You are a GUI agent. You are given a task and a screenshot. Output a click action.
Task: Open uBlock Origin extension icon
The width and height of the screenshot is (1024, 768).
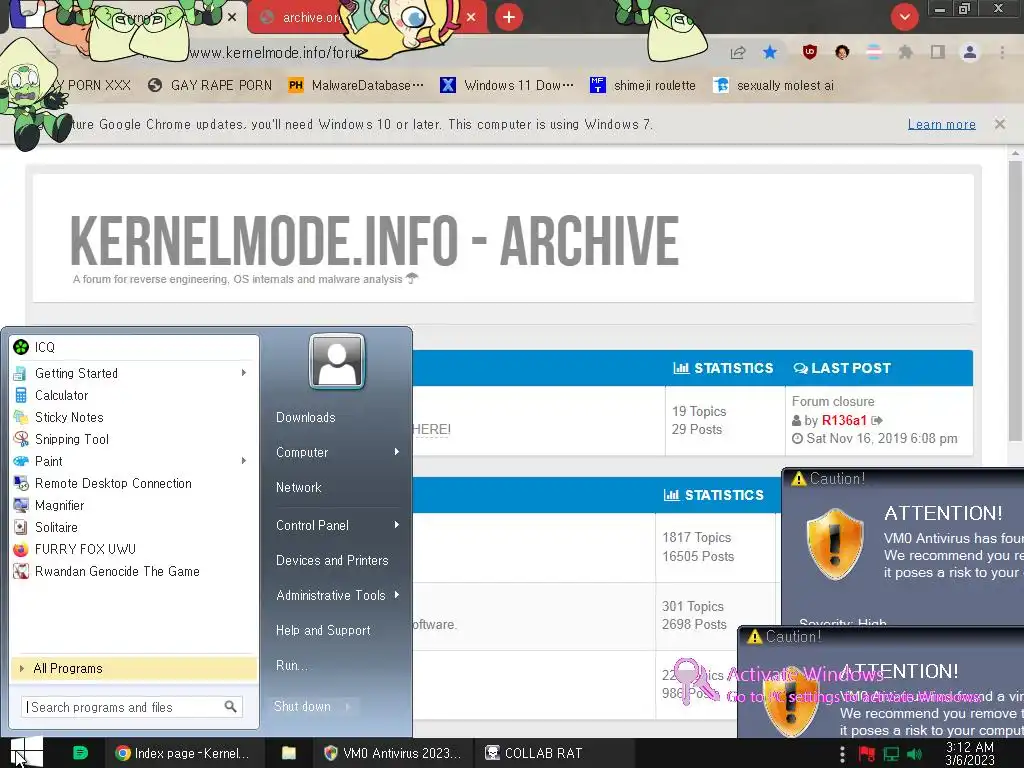[810, 52]
